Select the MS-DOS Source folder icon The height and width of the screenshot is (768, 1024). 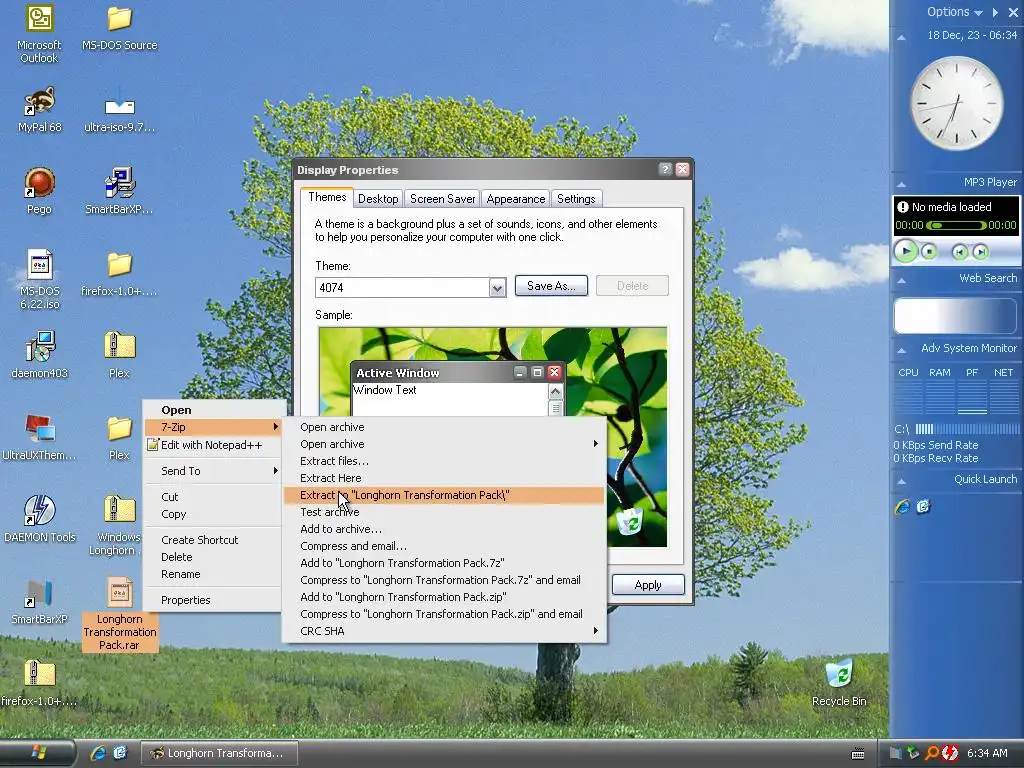click(120, 19)
